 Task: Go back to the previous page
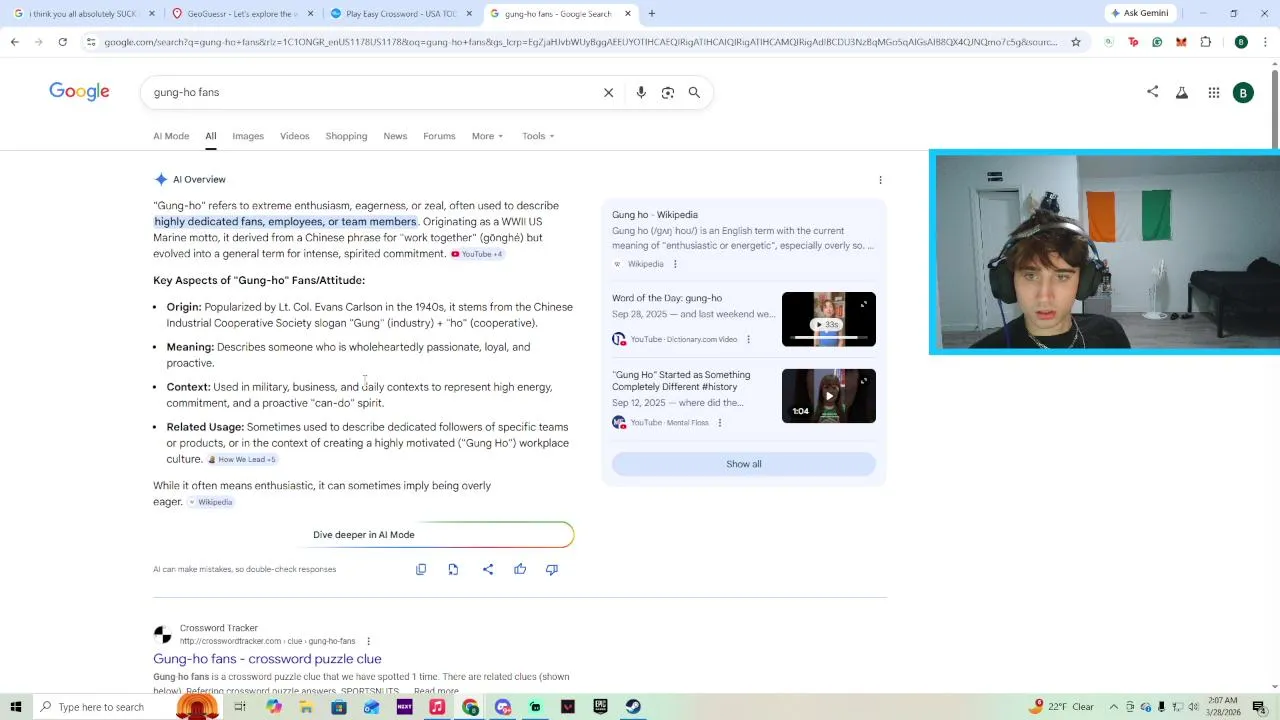14,42
